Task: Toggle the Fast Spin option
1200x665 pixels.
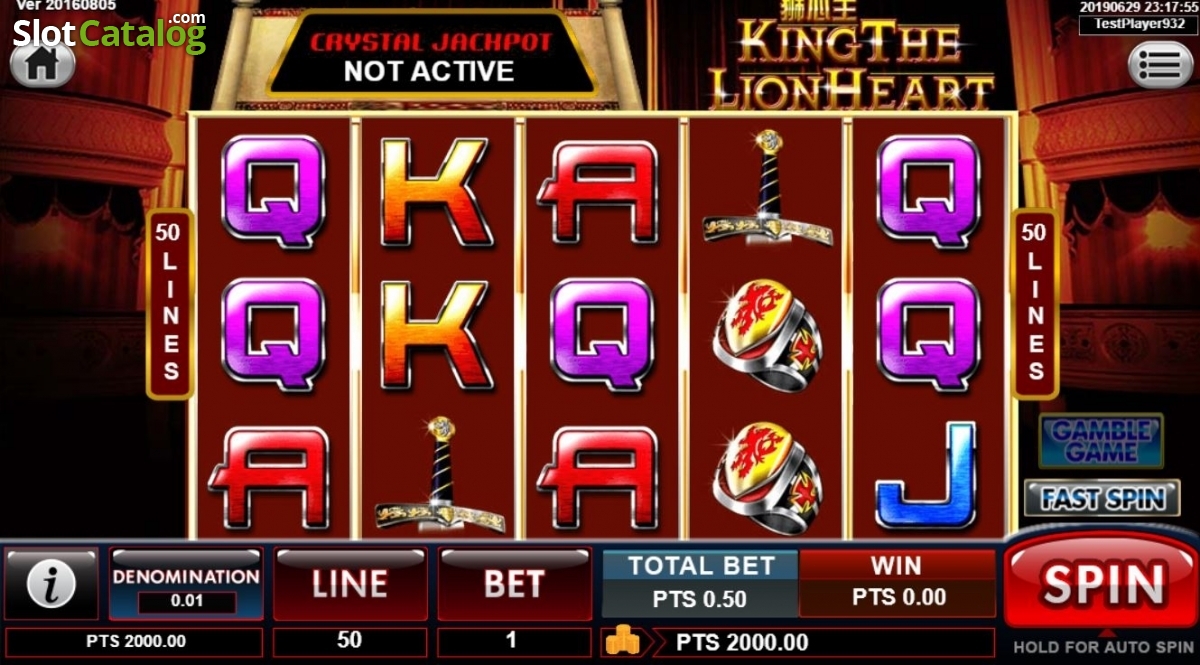Action: click(1101, 498)
